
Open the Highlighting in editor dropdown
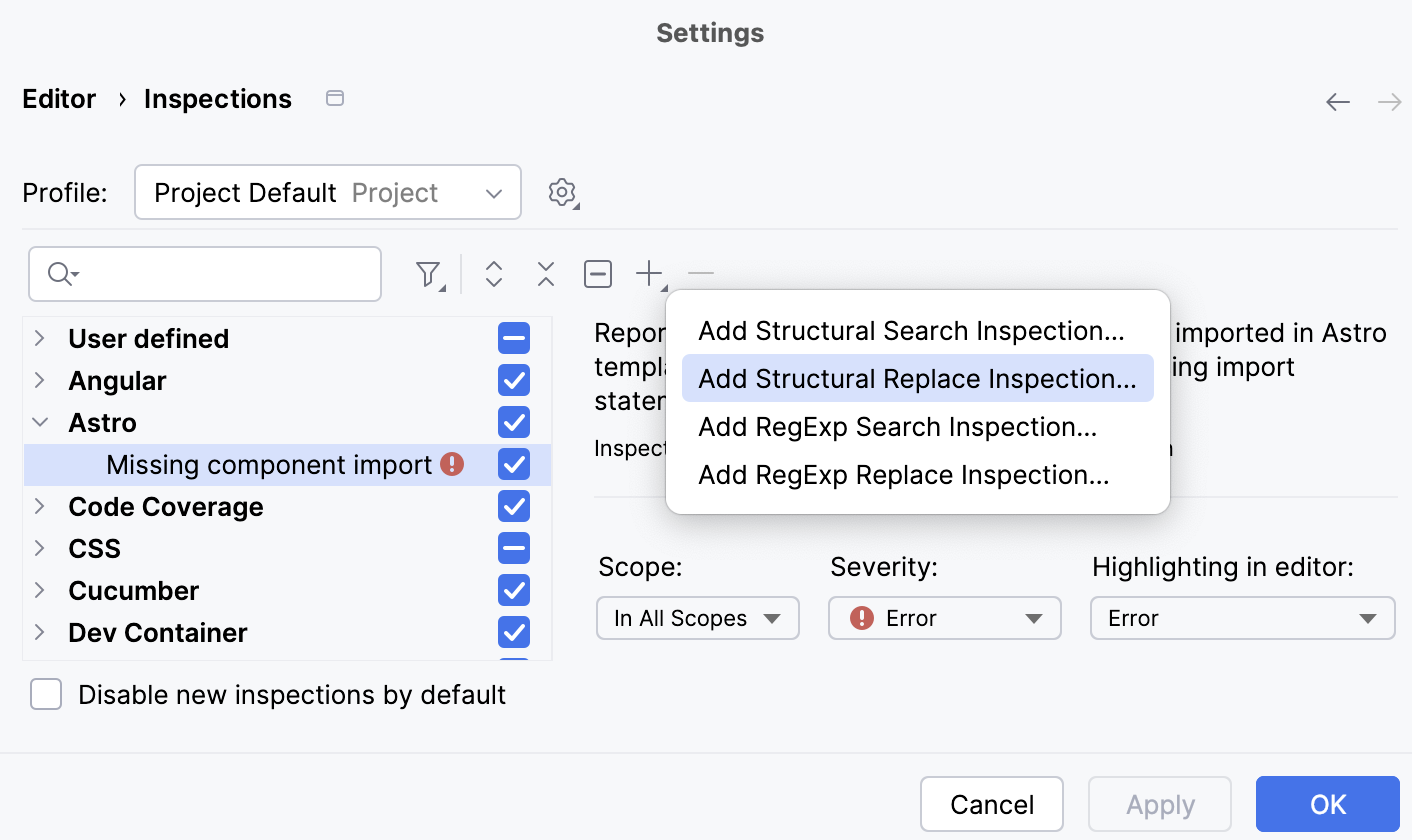(1242, 618)
